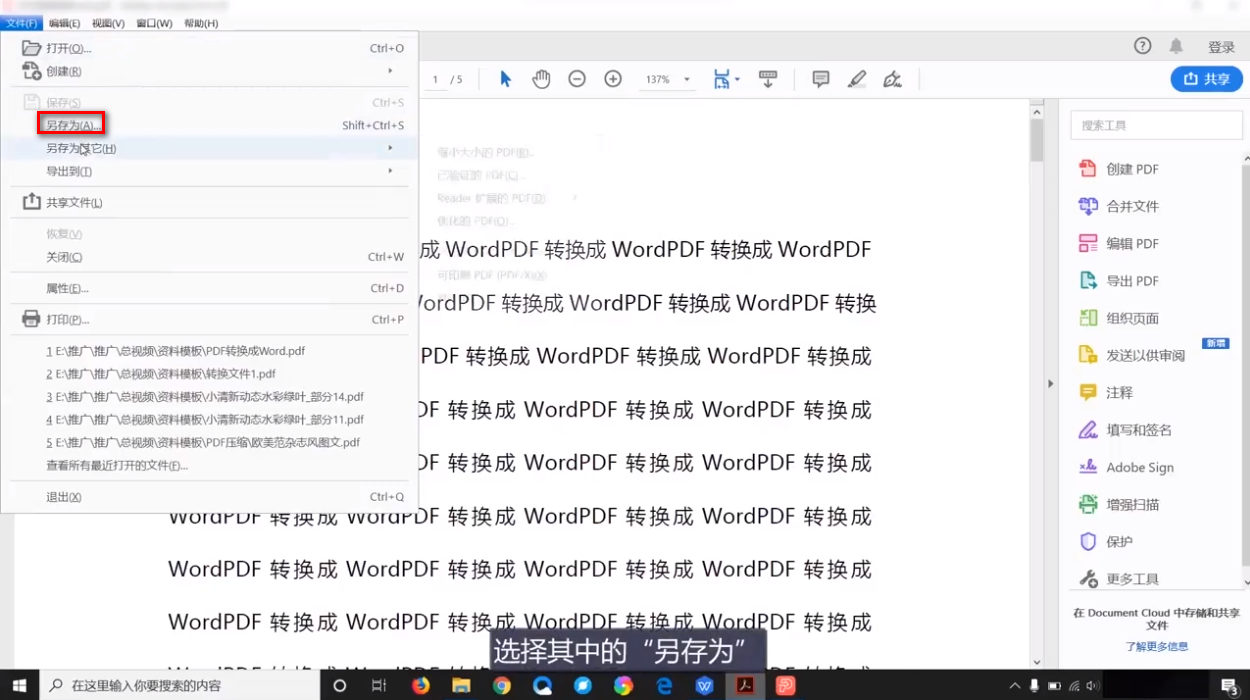Open 注释 tool
This screenshot has height=700, width=1250.
[x=1105, y=393]
